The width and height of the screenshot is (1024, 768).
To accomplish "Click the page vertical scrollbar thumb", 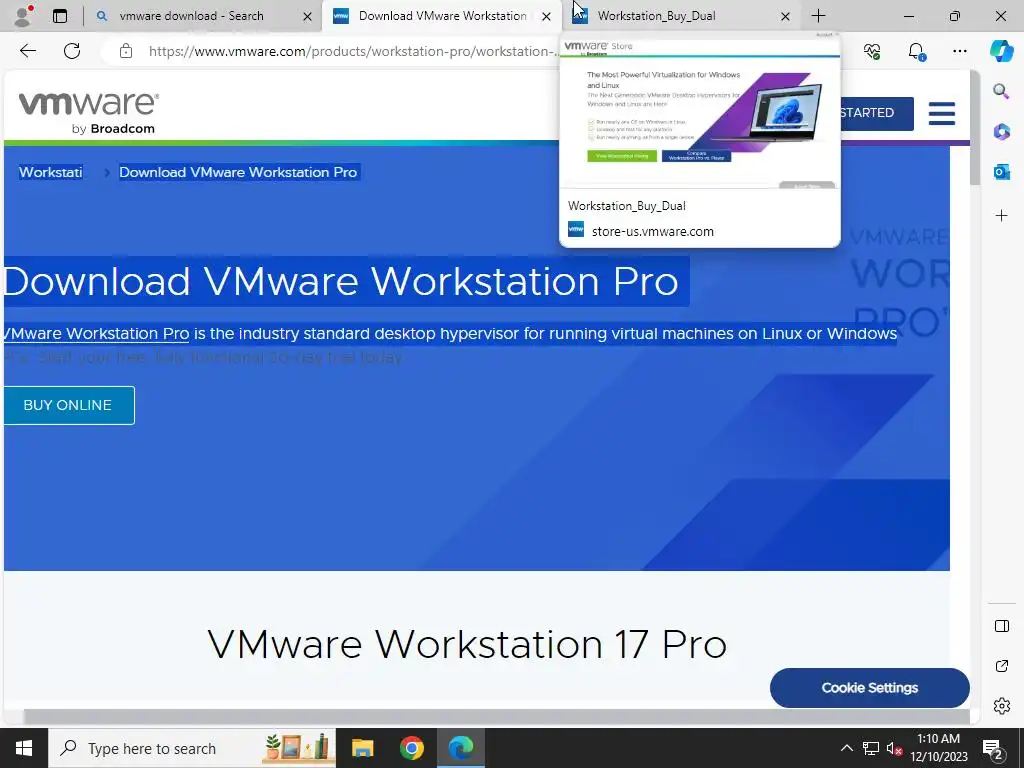I will (975, 128).
